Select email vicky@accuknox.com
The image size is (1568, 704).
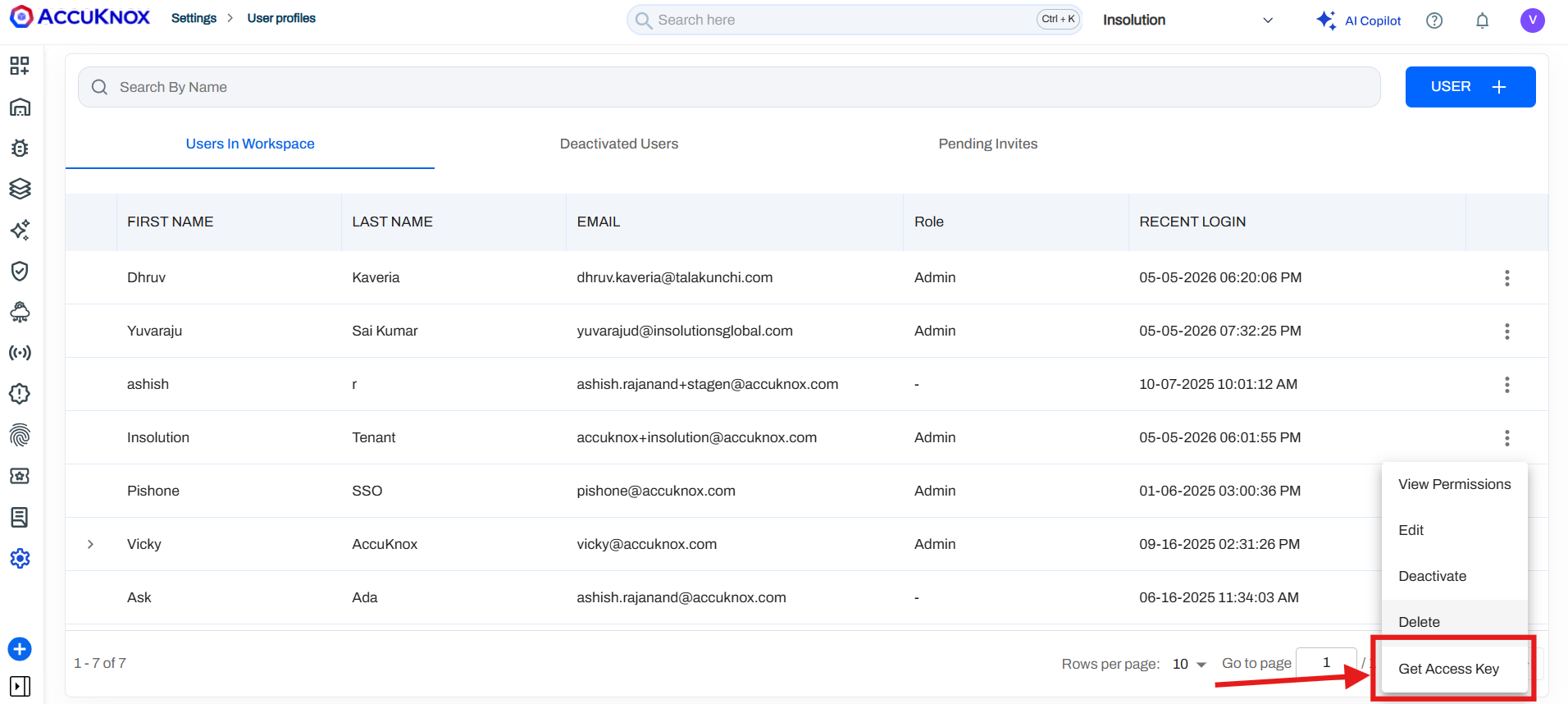coord(646,544)
